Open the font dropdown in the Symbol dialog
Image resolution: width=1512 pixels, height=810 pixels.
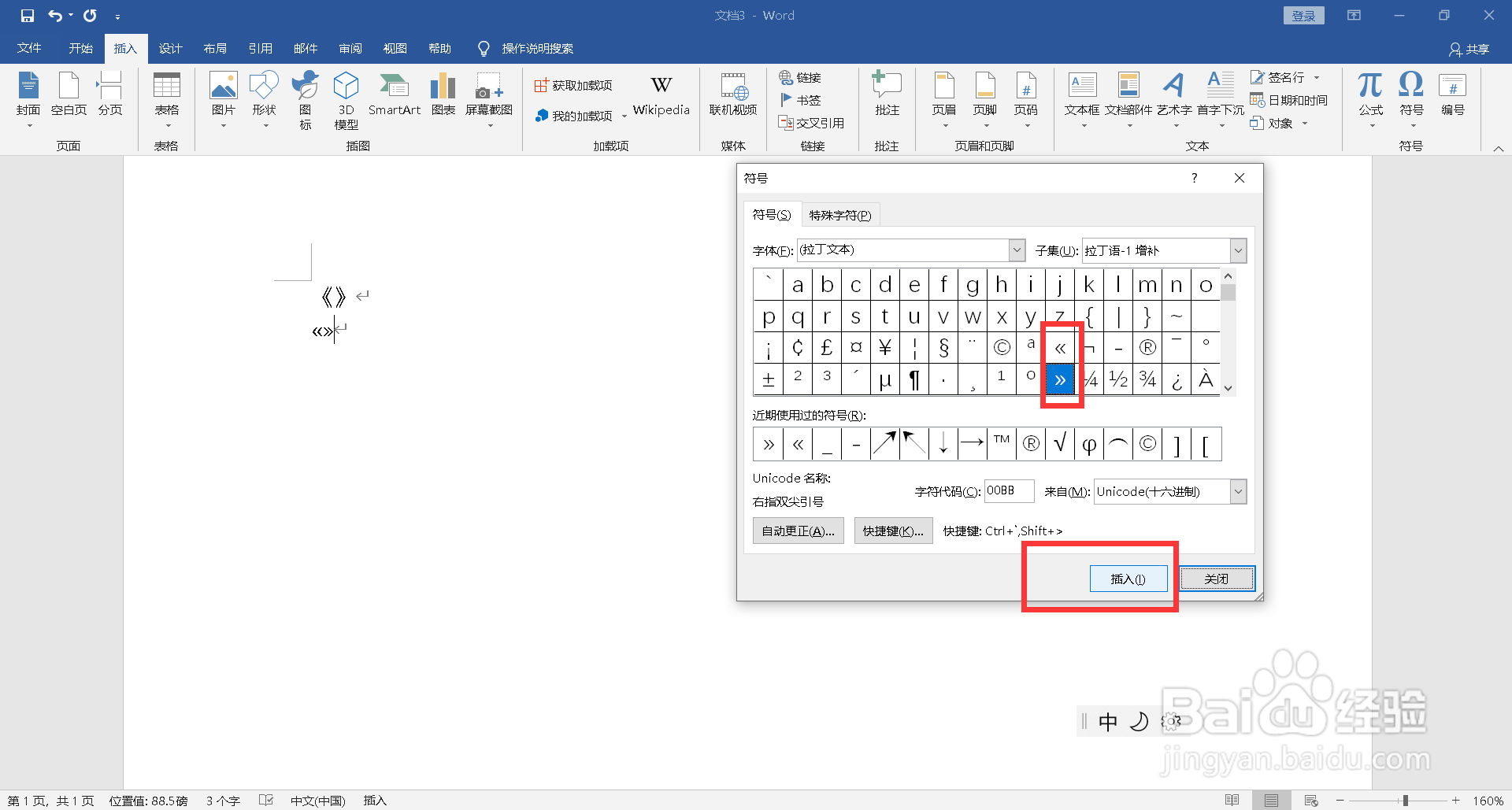pos(1016,250)
